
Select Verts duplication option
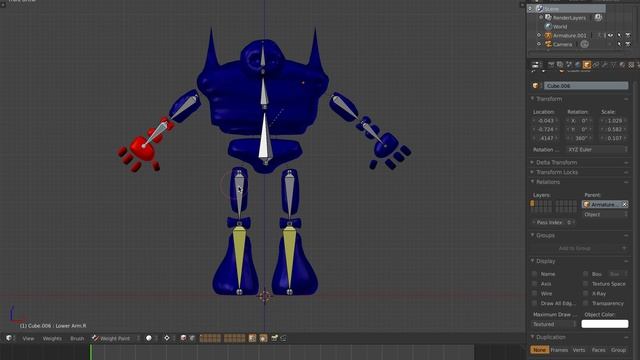579,350
